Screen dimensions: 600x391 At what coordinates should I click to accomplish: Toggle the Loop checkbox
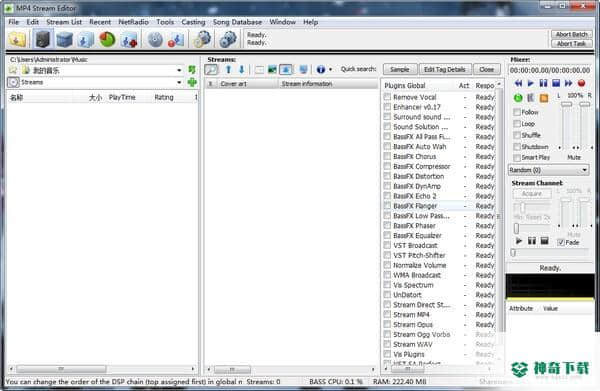pos(517,124)
